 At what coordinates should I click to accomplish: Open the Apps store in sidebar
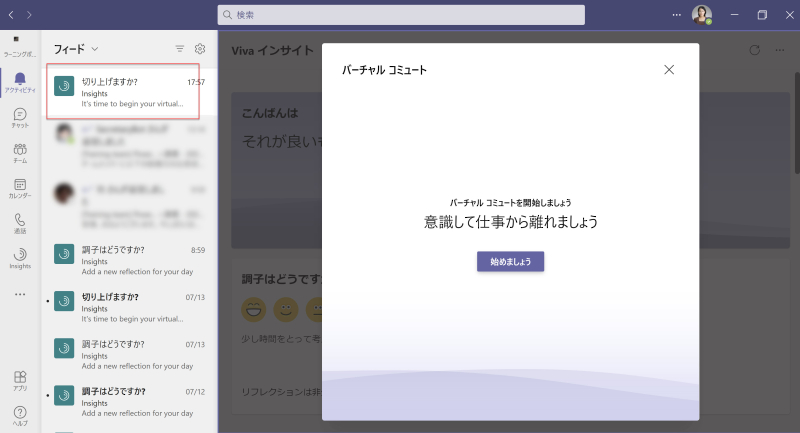[x=20, y=380]
